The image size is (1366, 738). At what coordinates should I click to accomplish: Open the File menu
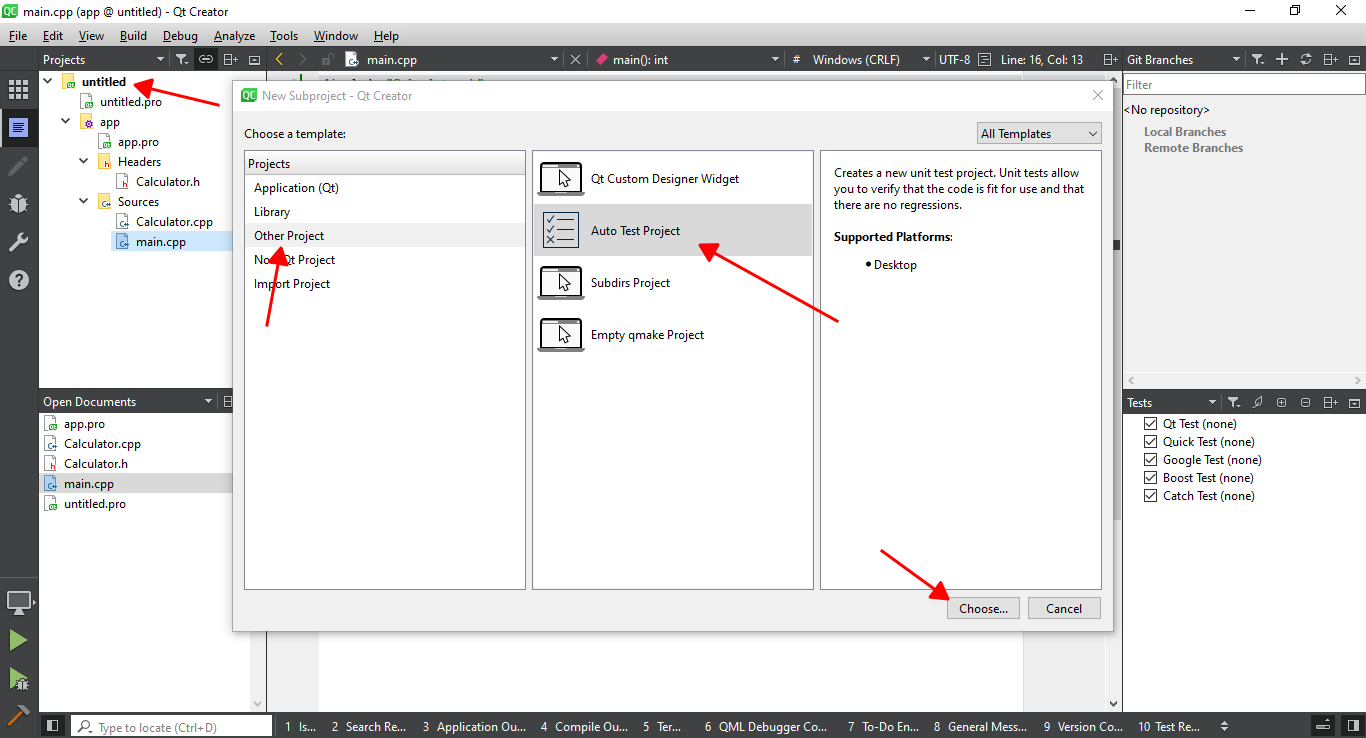[18, 36]
